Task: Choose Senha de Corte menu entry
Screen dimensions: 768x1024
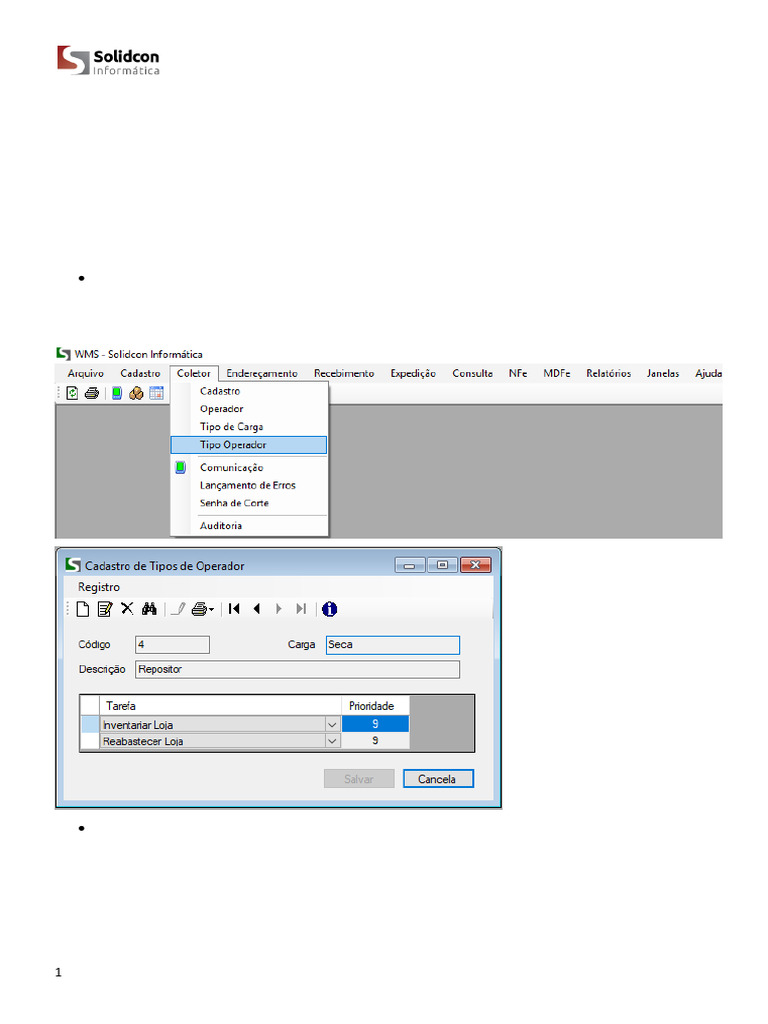Action: [249, 503]
